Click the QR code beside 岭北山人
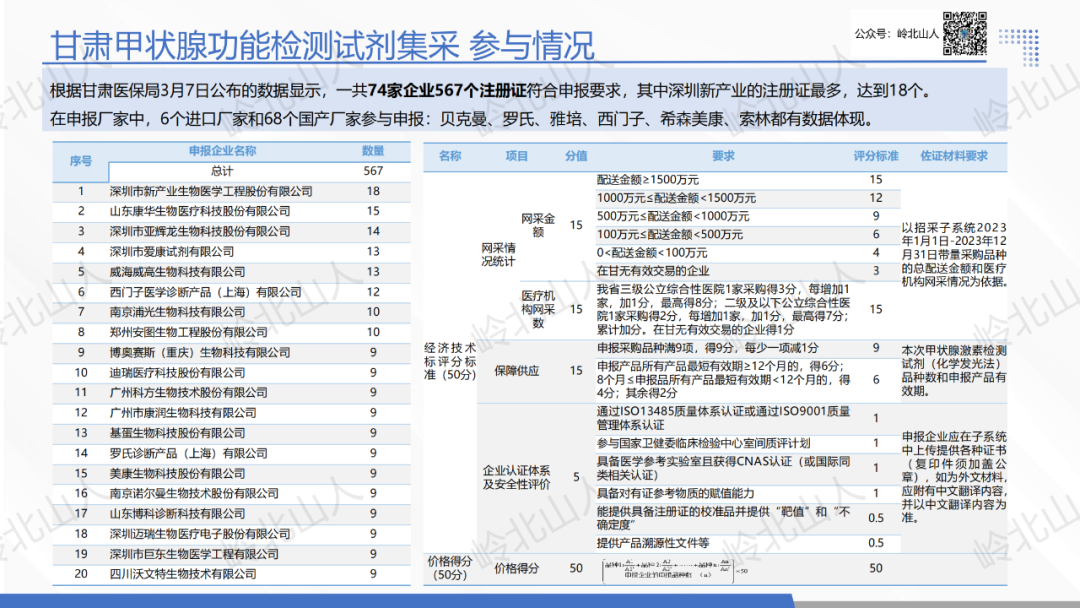1080x608 pixels. click(x=965, y=34)
